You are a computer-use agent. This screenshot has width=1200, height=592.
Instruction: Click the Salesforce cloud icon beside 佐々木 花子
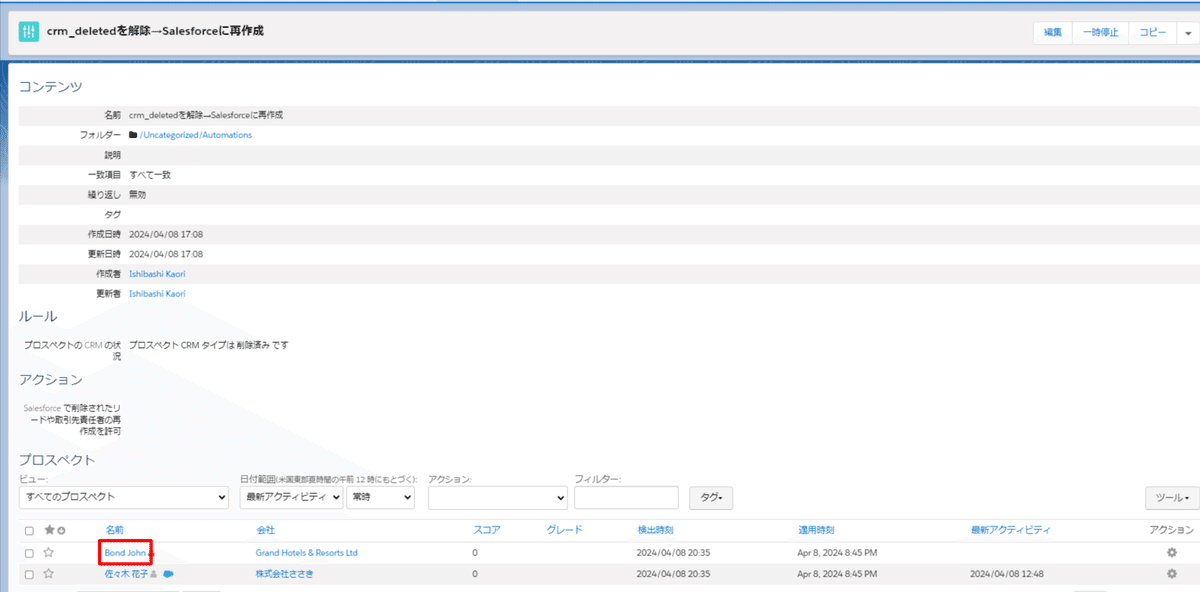[x=169, y=574]
